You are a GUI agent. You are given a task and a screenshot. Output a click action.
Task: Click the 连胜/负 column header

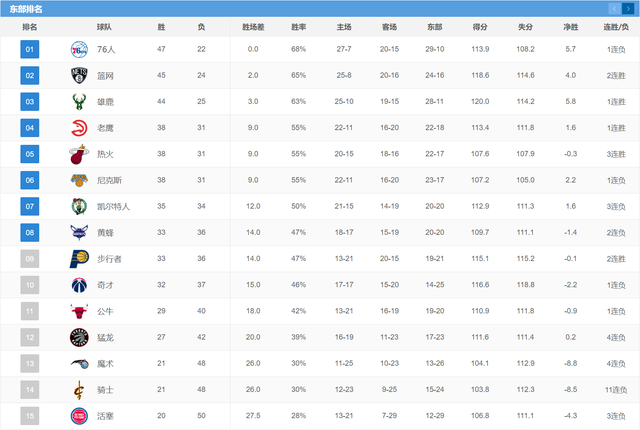point(616,27)
